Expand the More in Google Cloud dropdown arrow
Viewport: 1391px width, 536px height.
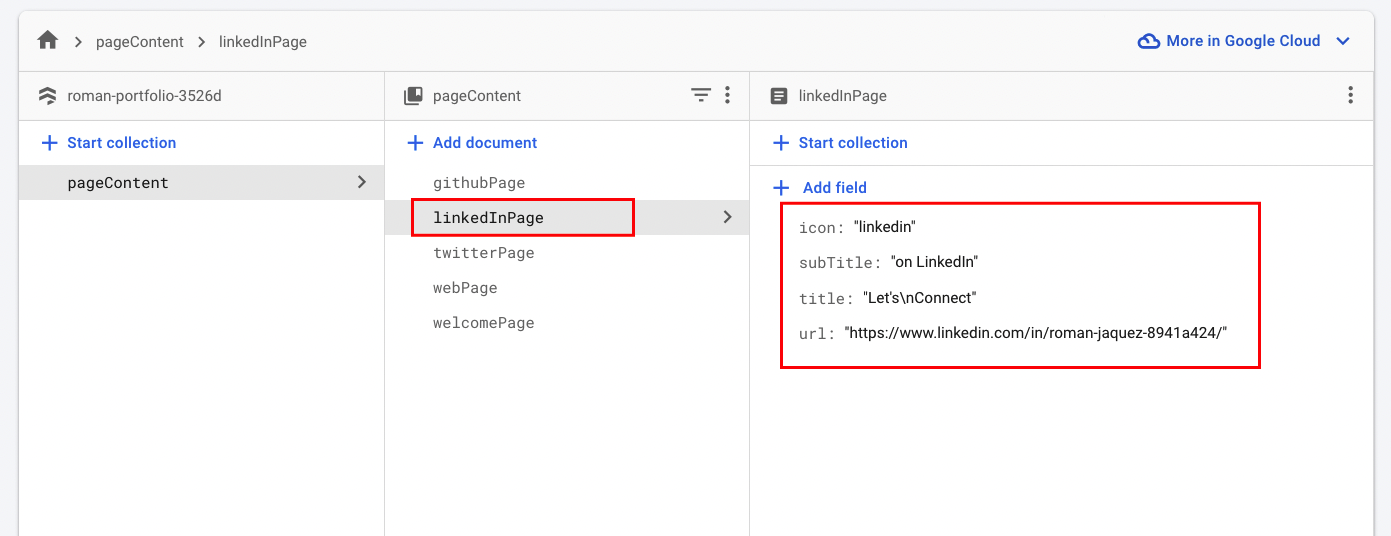tap(1343, 41)
